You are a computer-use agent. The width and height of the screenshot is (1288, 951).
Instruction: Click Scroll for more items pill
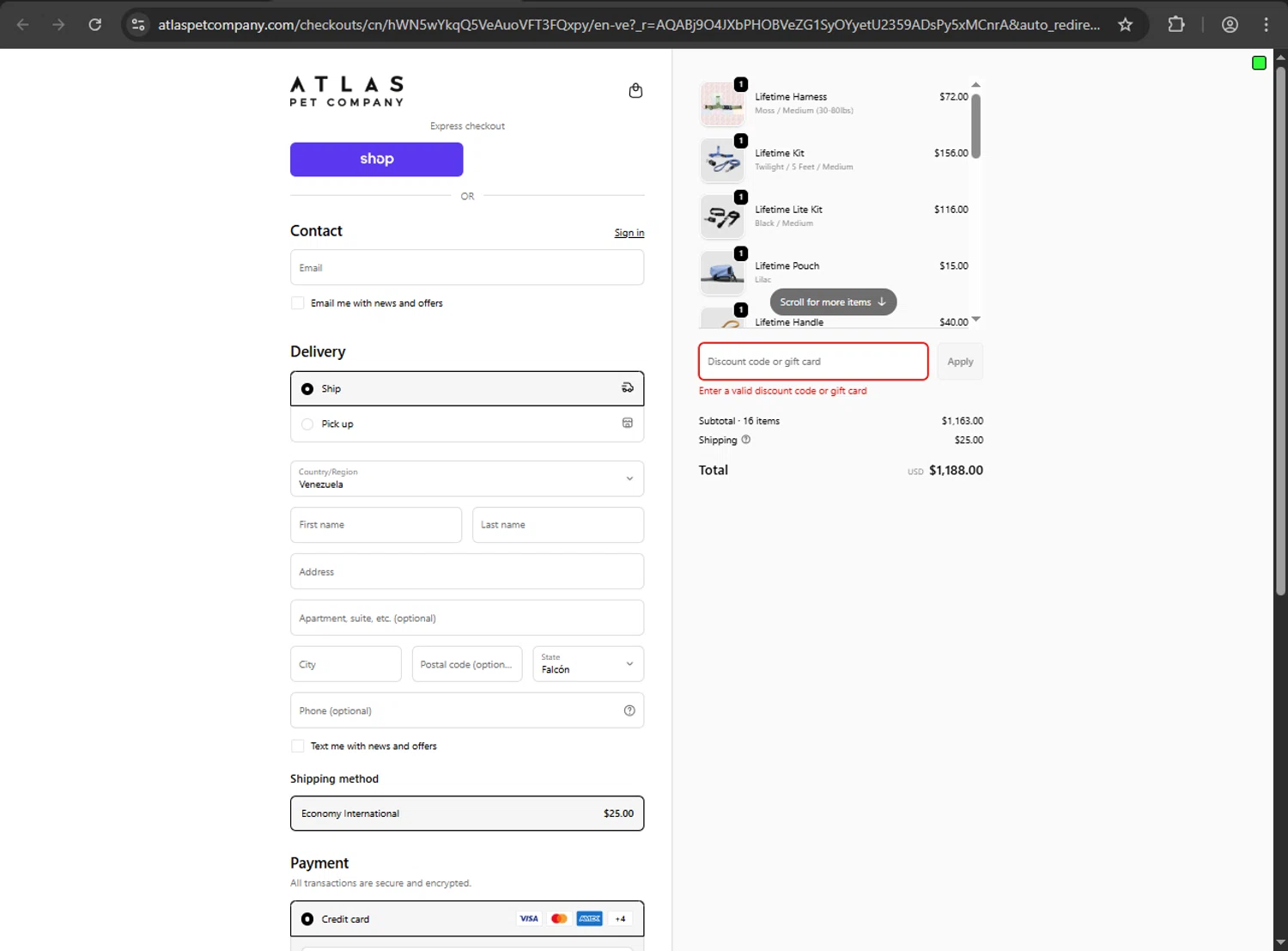pos(833,302)
